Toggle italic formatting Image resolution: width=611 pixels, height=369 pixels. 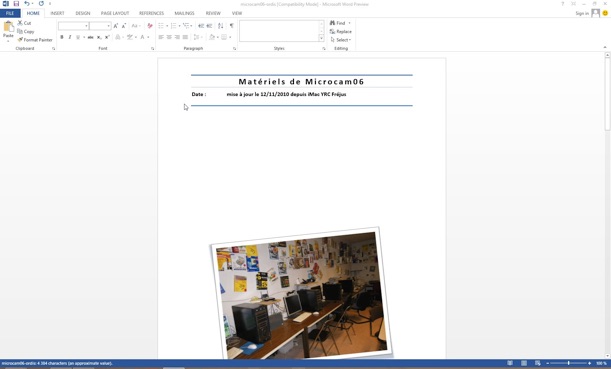pyautogui.click(x=70, y=37)
